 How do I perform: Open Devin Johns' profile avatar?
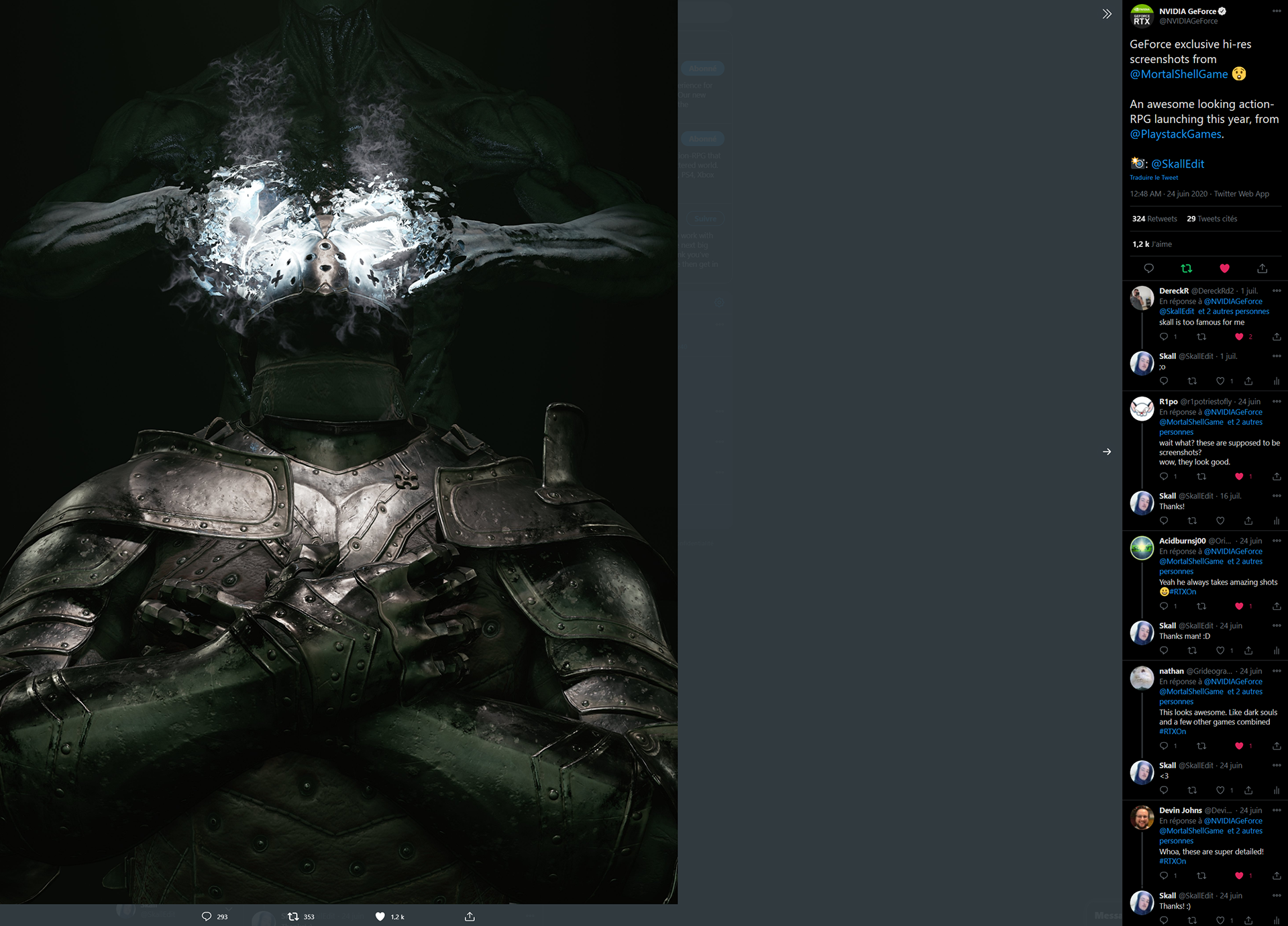pos(1142,818)
